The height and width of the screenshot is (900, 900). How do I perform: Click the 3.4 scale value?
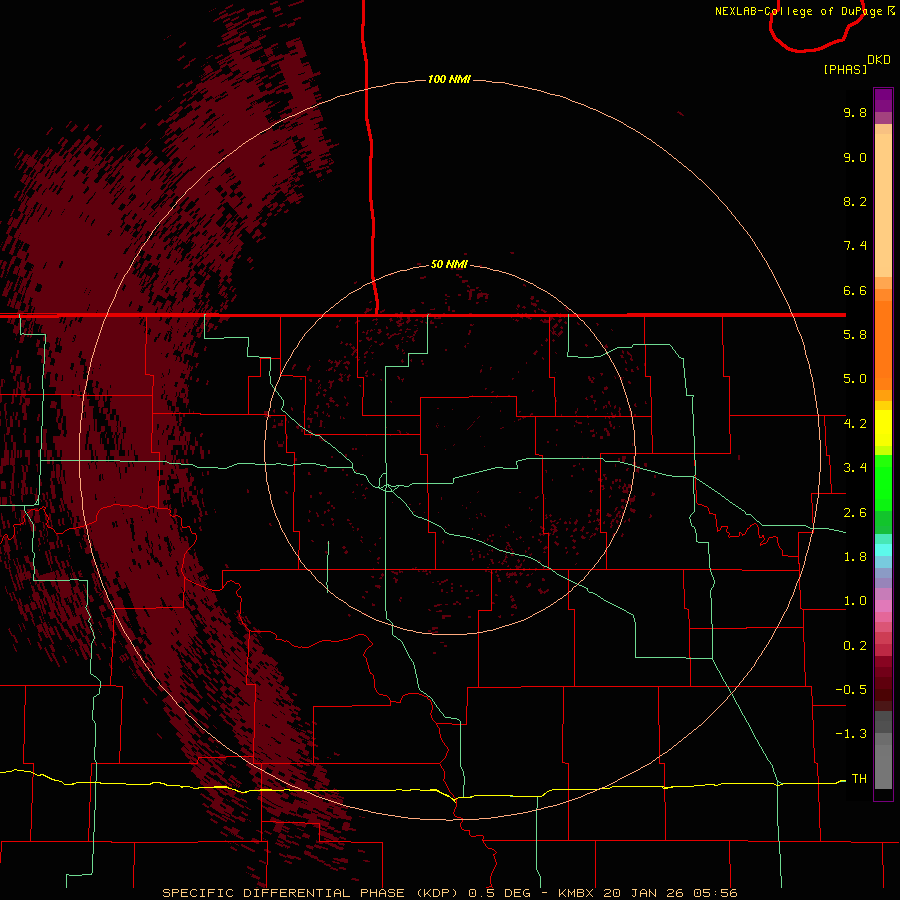point(855,468)
